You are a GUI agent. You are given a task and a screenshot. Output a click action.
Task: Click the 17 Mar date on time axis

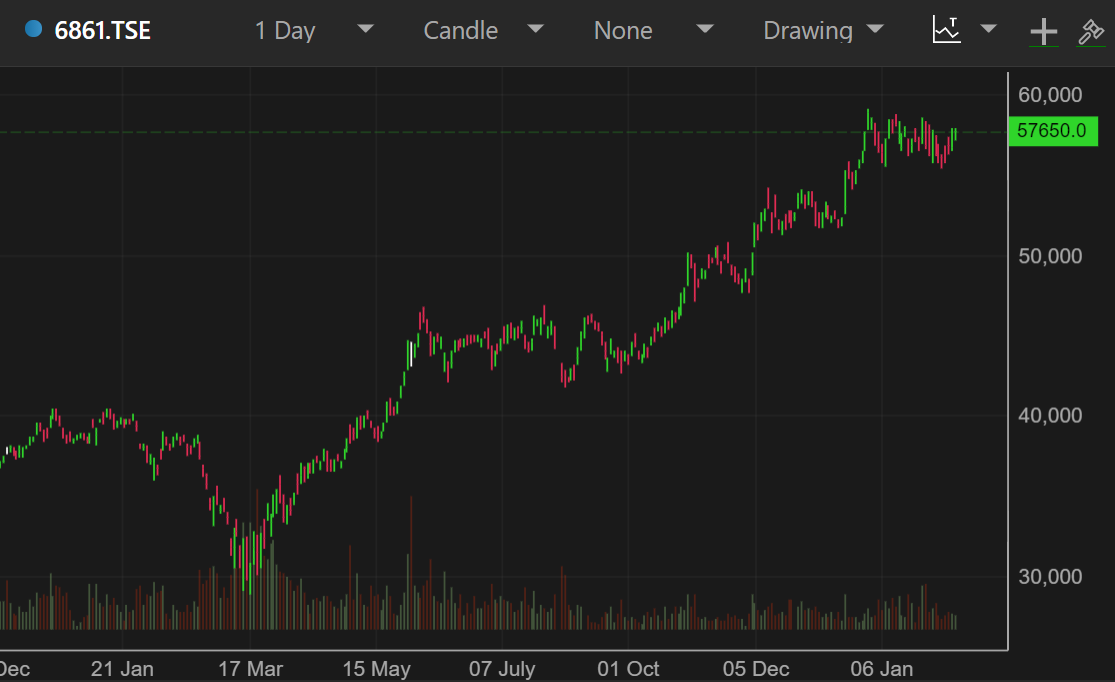[x=250, y=669]
